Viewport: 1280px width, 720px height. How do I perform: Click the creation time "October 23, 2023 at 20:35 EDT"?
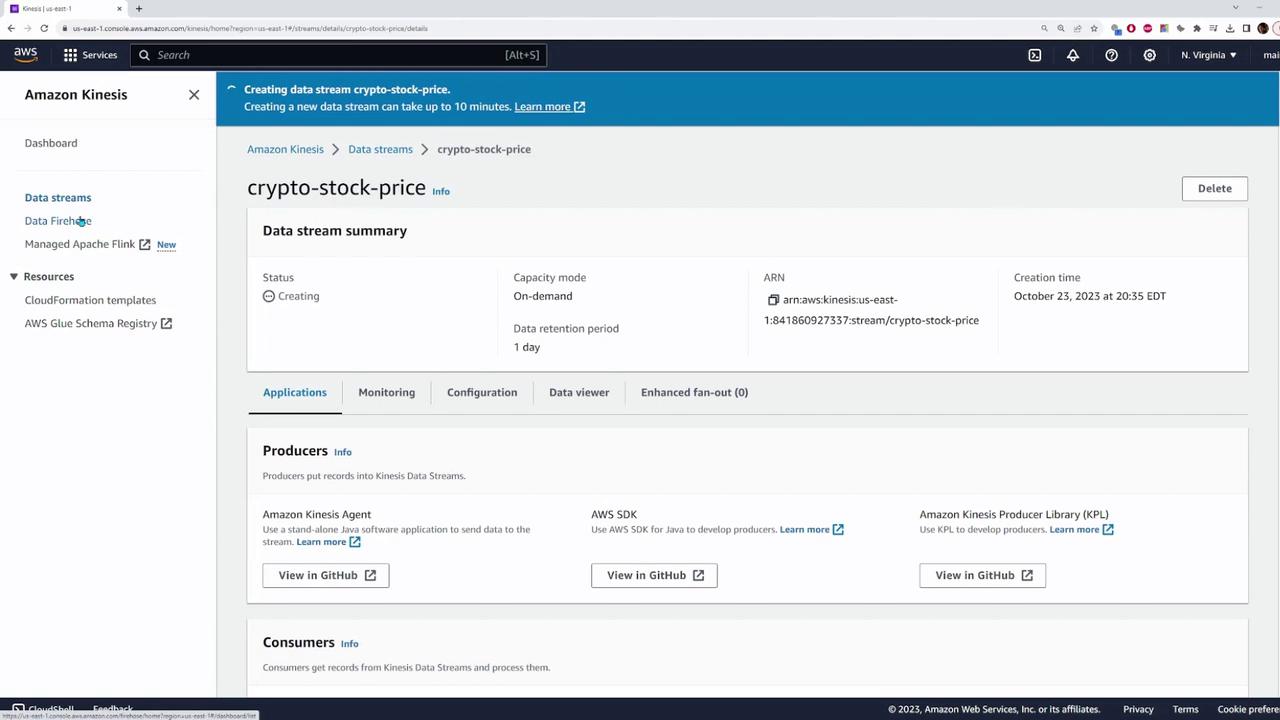point(1090,296)
